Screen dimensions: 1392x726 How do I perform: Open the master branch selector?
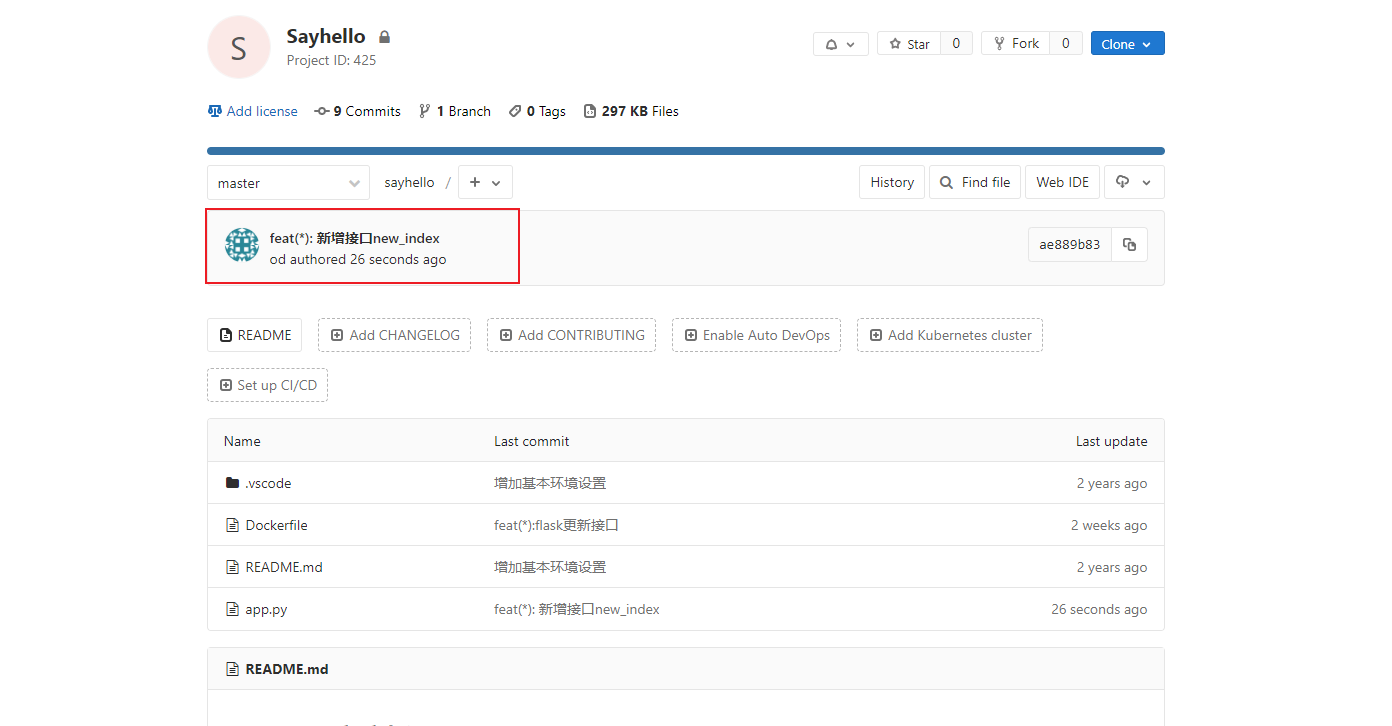pyautogui.click(x=288, y=183)
